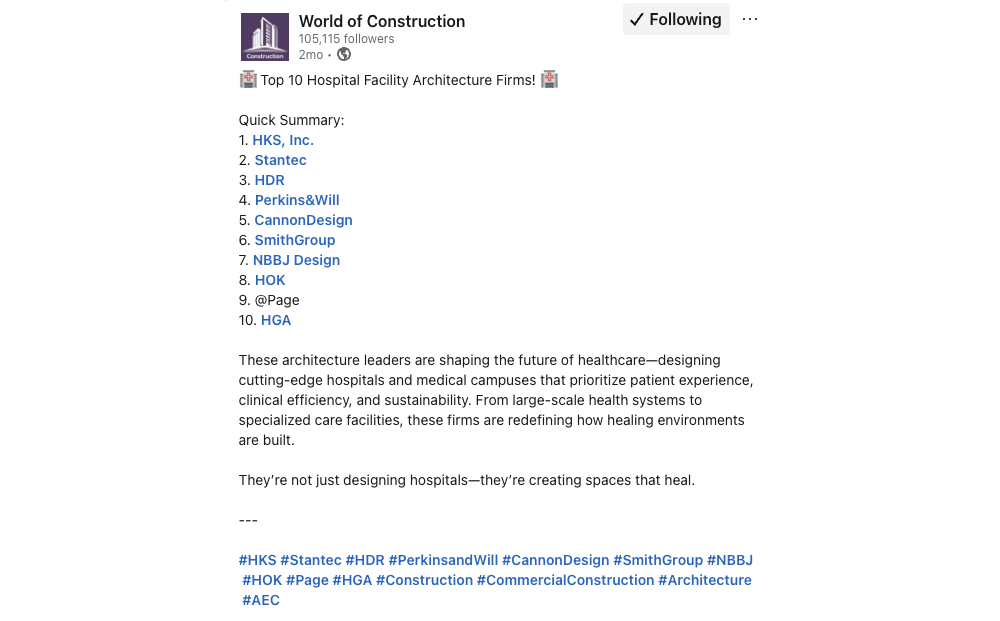This screenshot has height=621, width=1000.
Task: Toggle the Following button
Action: pyautogui.click(x=676, y=19)
